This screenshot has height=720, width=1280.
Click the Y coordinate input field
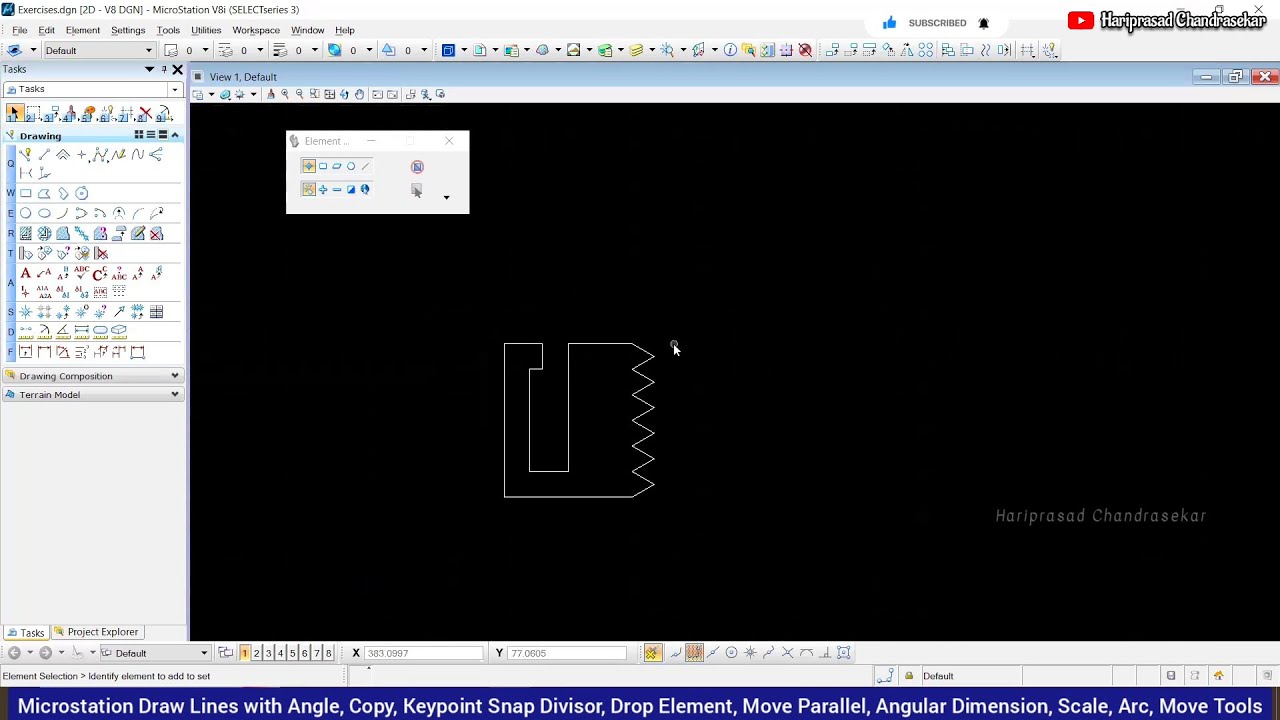tap(566, 653)
